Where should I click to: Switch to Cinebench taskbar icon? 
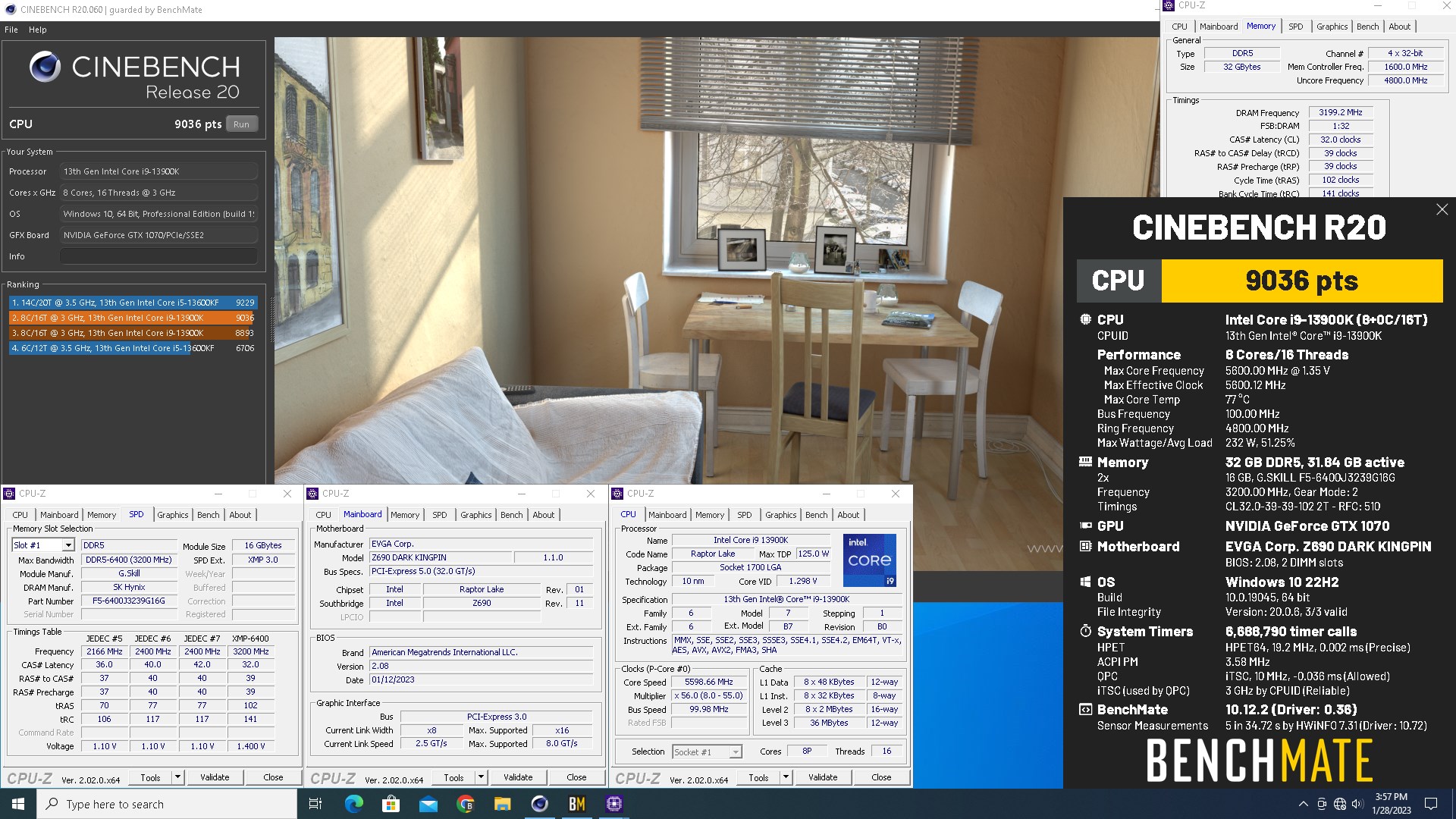click(539, 804)
